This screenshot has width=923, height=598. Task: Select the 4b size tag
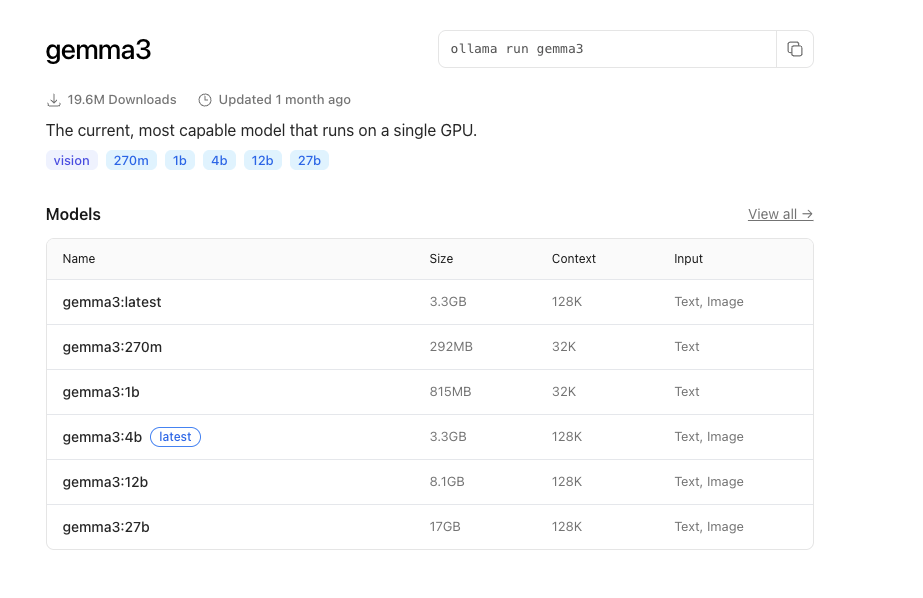point(219,160)
